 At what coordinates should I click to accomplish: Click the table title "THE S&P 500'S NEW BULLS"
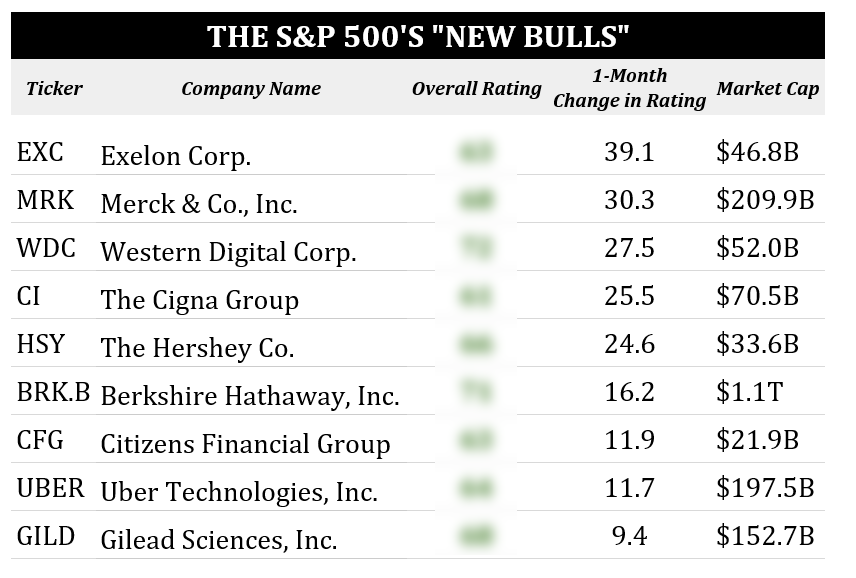[418, 37]
